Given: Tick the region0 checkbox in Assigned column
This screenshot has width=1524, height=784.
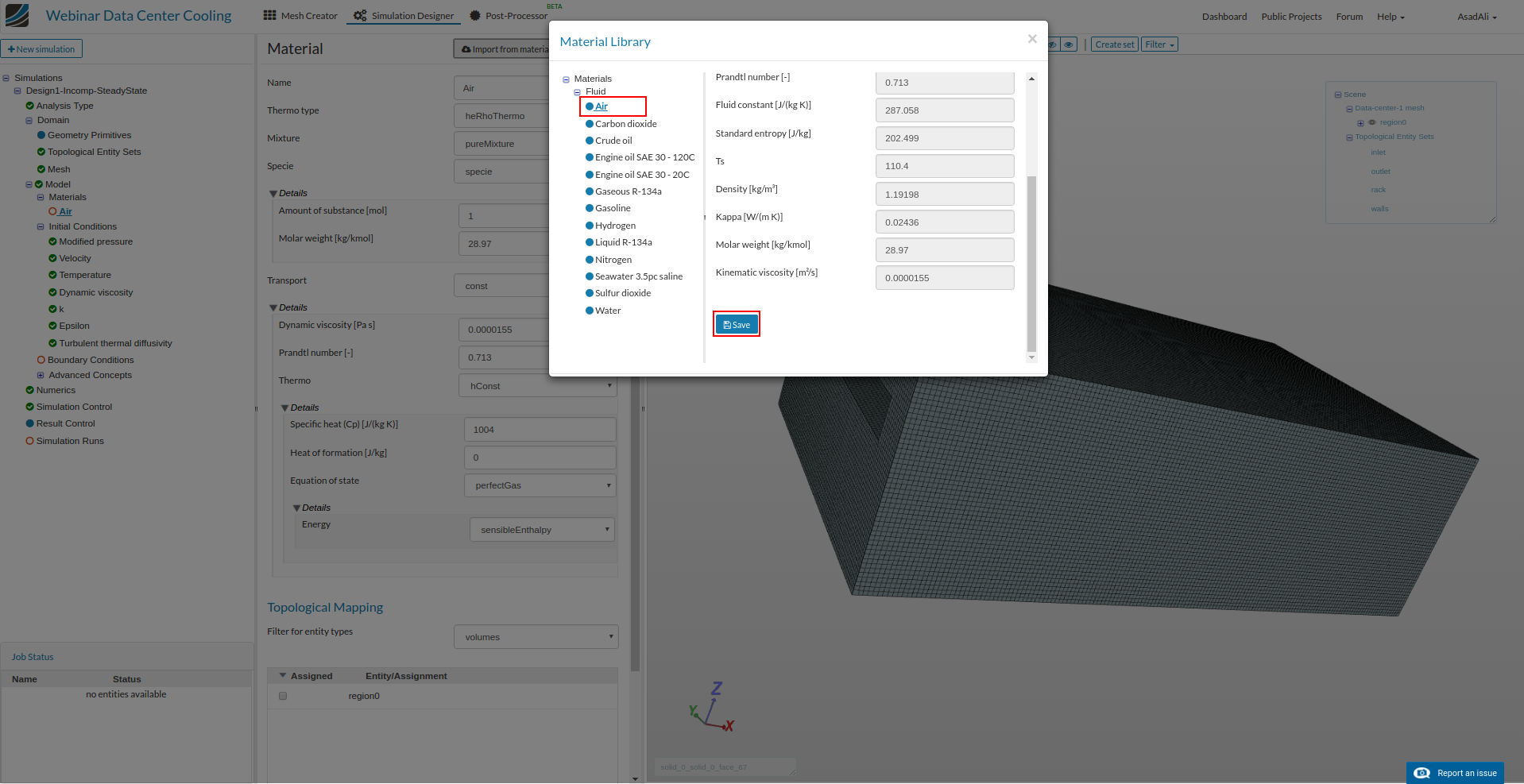Looking at the screenshot, I should pyautogui.click(x=283, y=696).
